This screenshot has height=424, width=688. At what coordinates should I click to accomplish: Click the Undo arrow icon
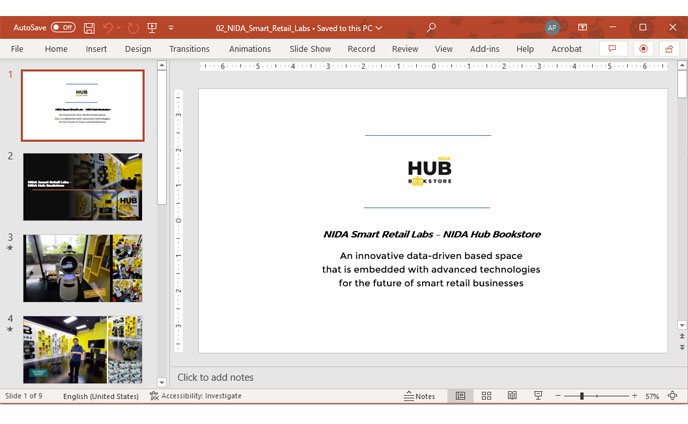pyautogui.click(x=108, y=28)
